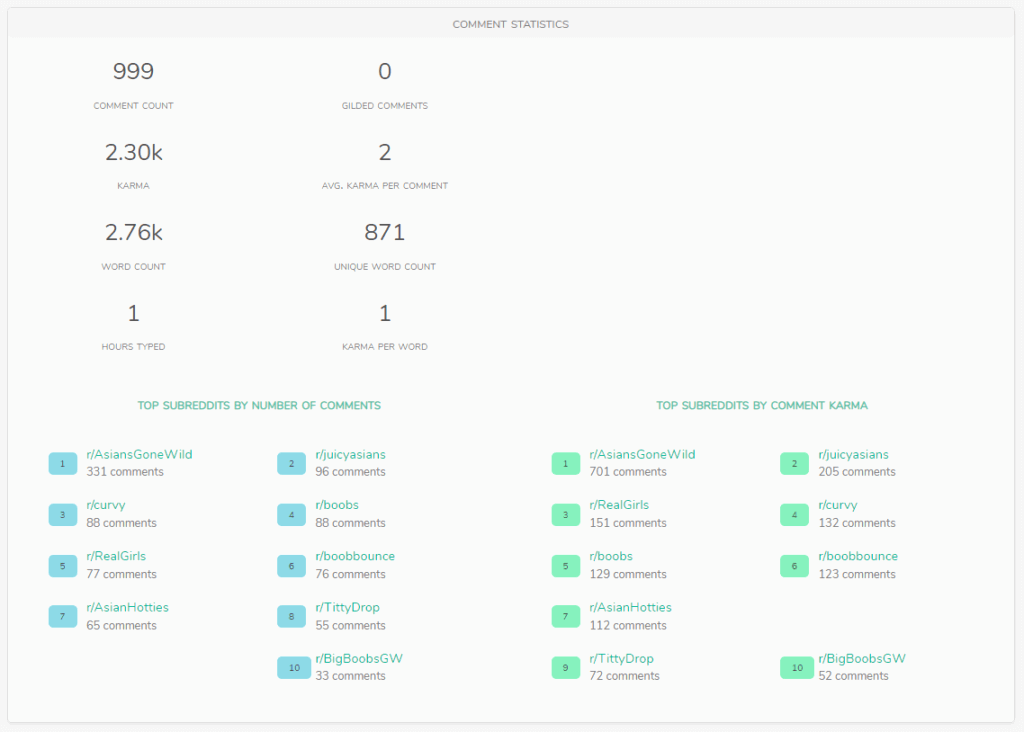Click the 871 unique word count value
The image size is (1024, 732).
point(385,232)
